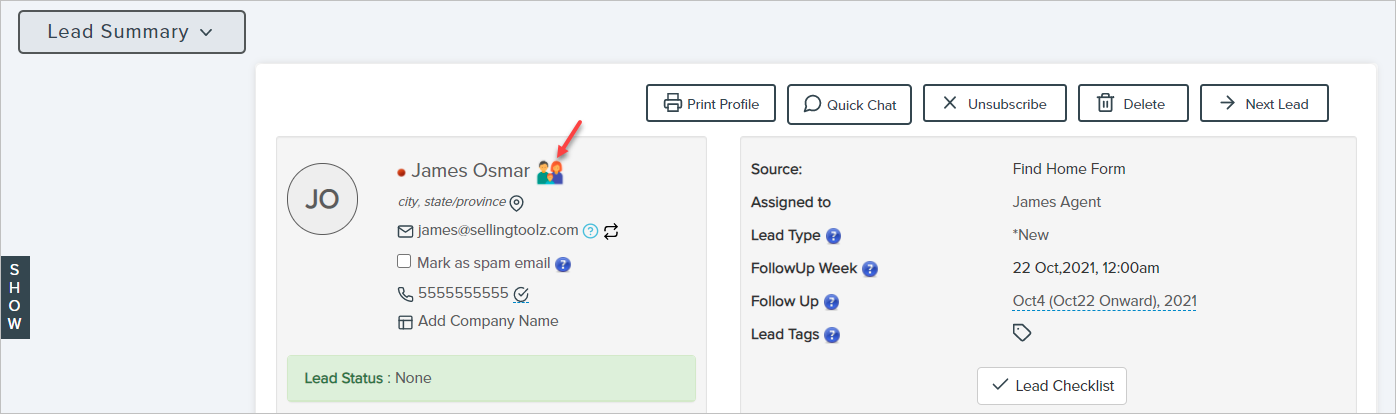Screen dimensions: 1396x414
Task: Unsubscribe this lead
Action: point(994,104)
